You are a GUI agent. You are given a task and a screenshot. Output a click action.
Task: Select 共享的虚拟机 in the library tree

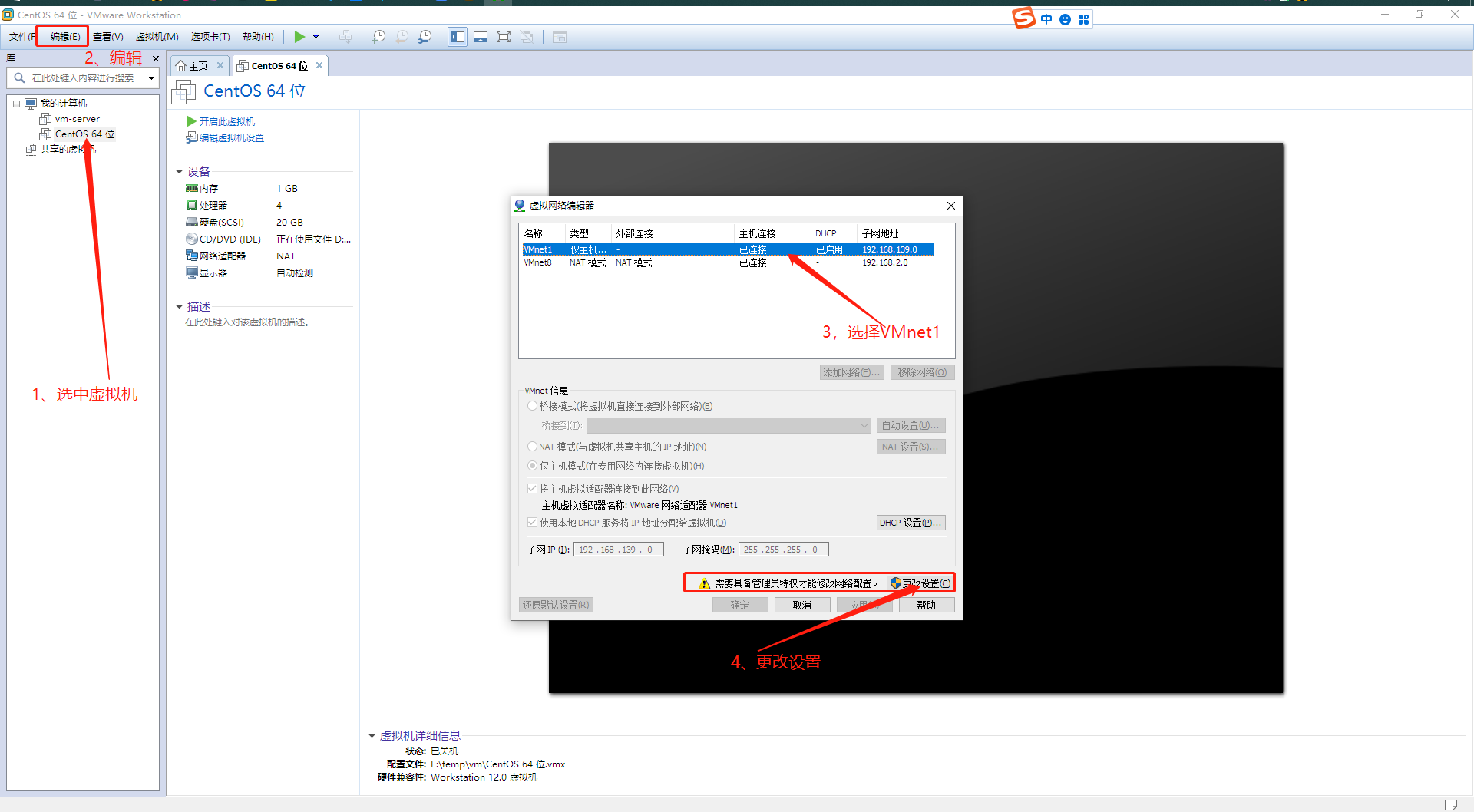68,150
